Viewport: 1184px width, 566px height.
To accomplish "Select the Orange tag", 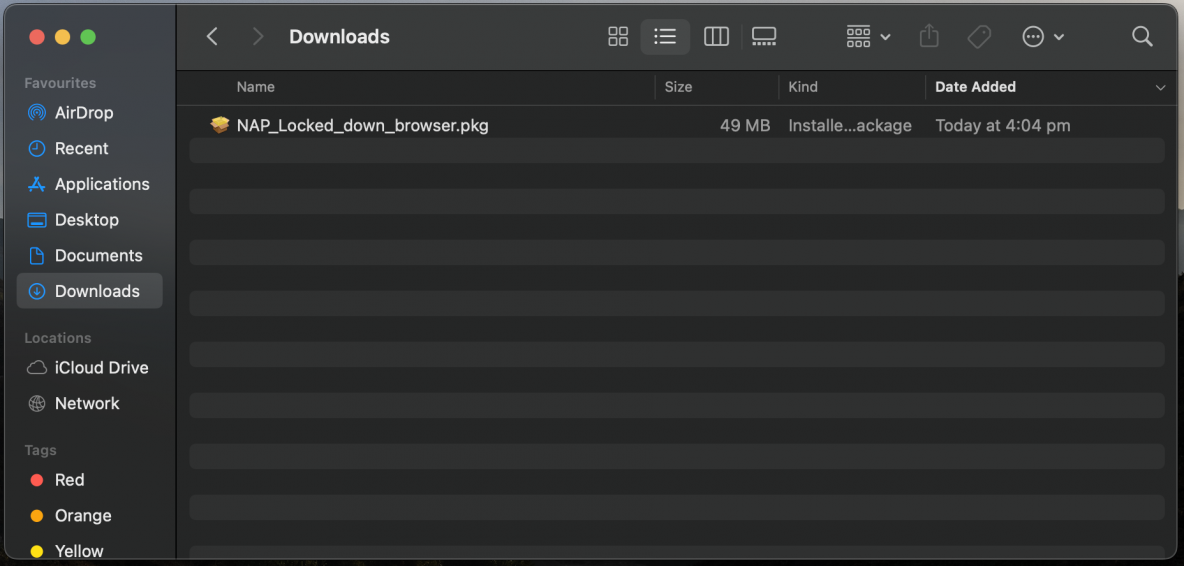I will (82, 516).
